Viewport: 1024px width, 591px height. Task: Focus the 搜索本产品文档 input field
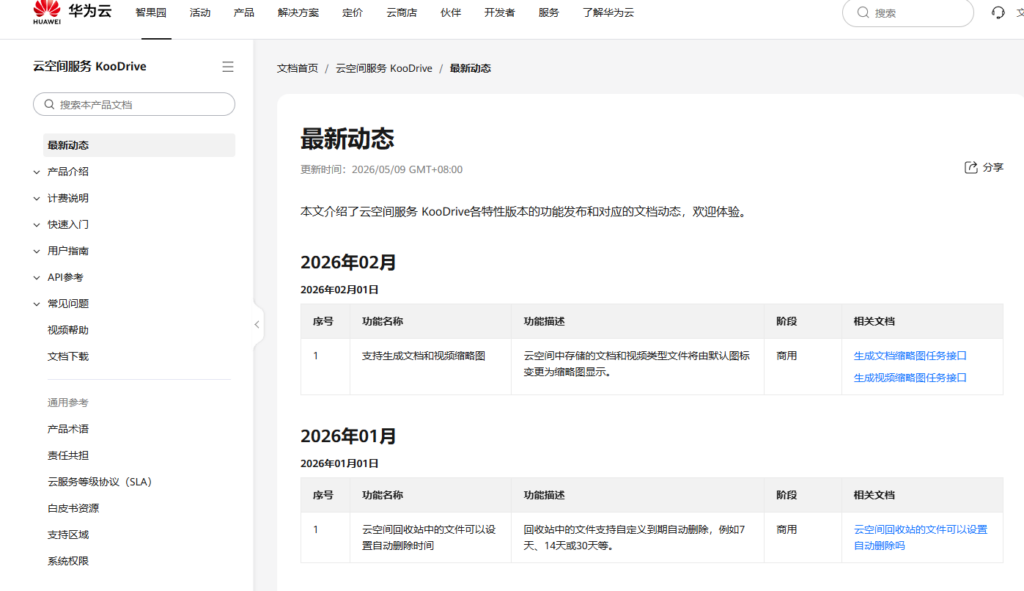[x=134, y=104]
